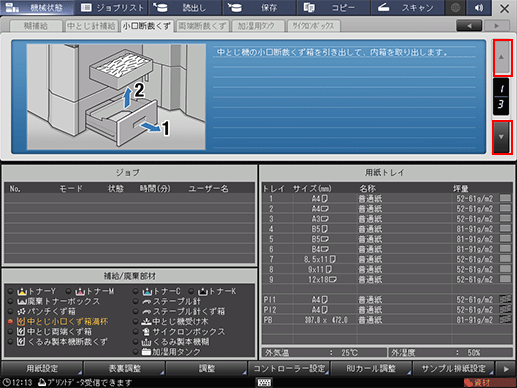This screenshot has height=388, width=517.
Task: Click the 加湿用タンク tank icon
Action: pyautogui.click(x=147, y=352)
